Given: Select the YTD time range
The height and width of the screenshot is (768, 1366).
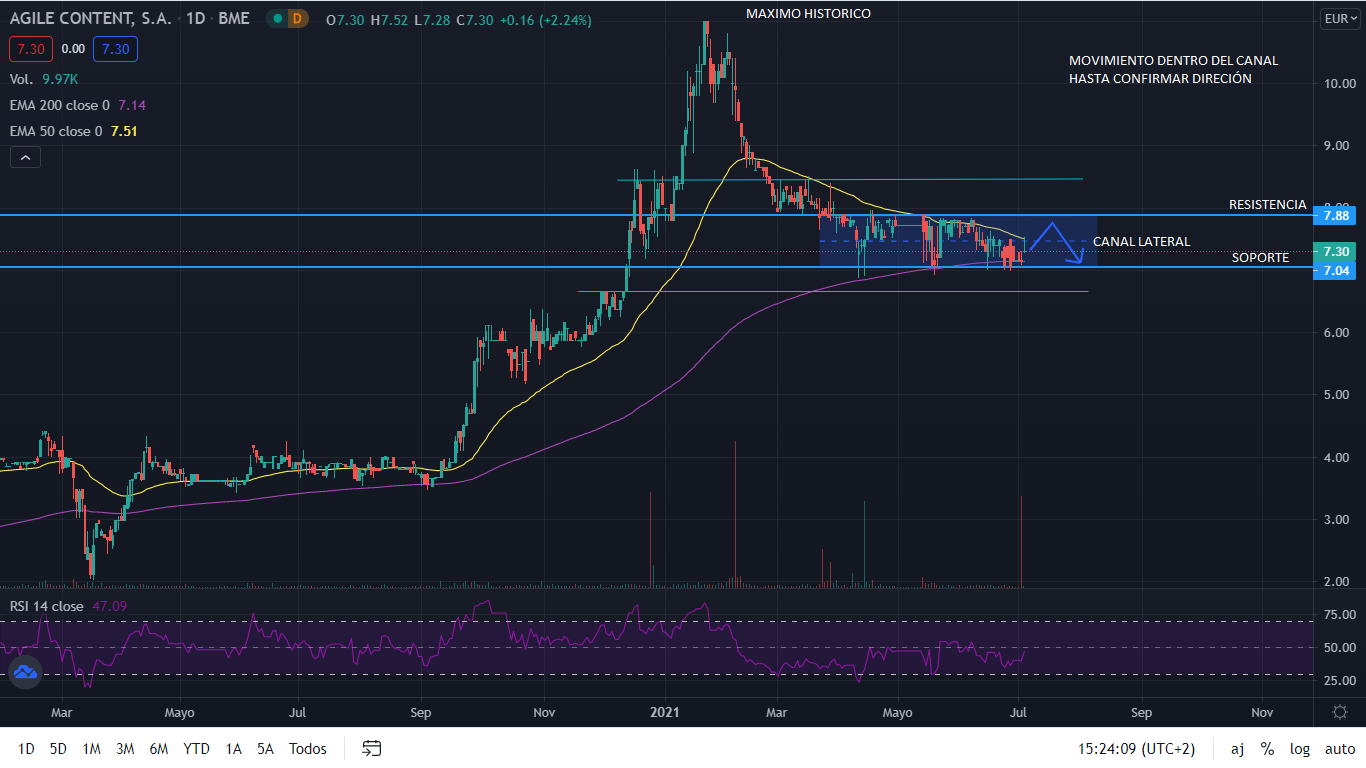Looking at the screenshot, I should (x=196, y=748).
